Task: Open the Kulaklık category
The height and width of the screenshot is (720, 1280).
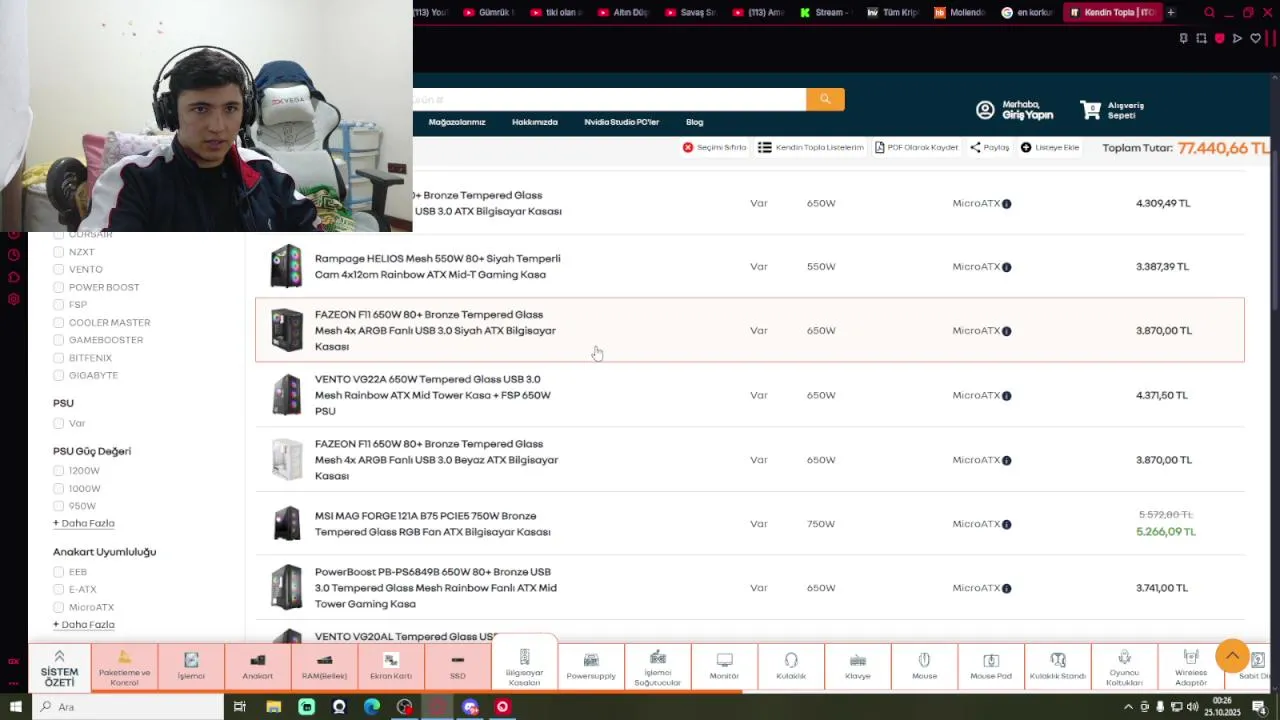Action: coord(791,667)
